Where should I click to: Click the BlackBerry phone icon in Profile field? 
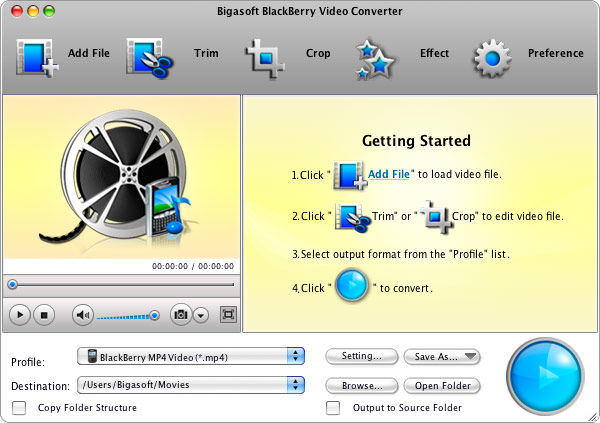click(92, 356)
